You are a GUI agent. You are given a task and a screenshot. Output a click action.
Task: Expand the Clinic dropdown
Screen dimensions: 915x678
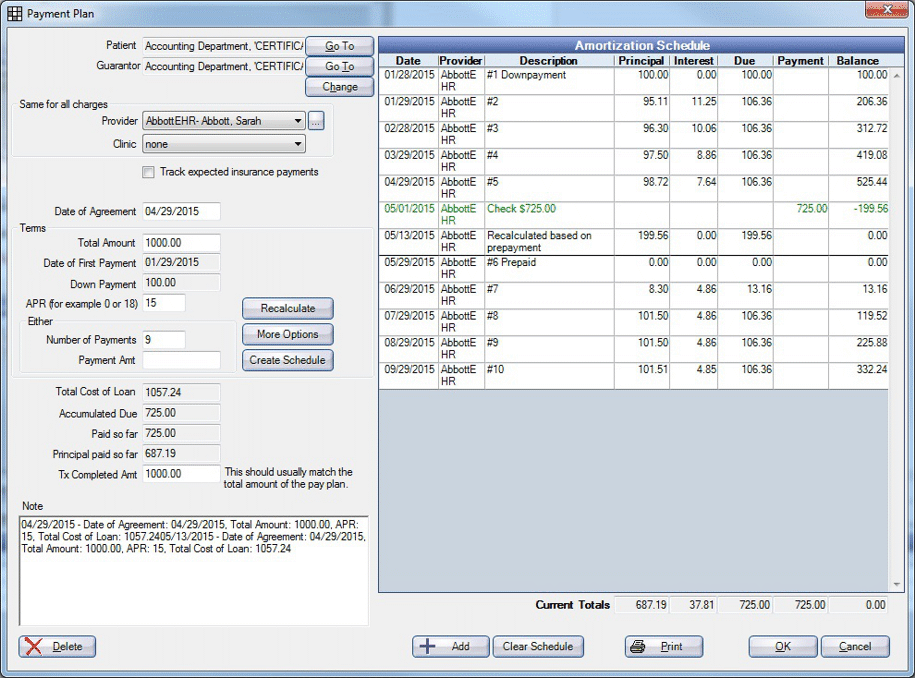pyautogui.click(x=298, y=144)
